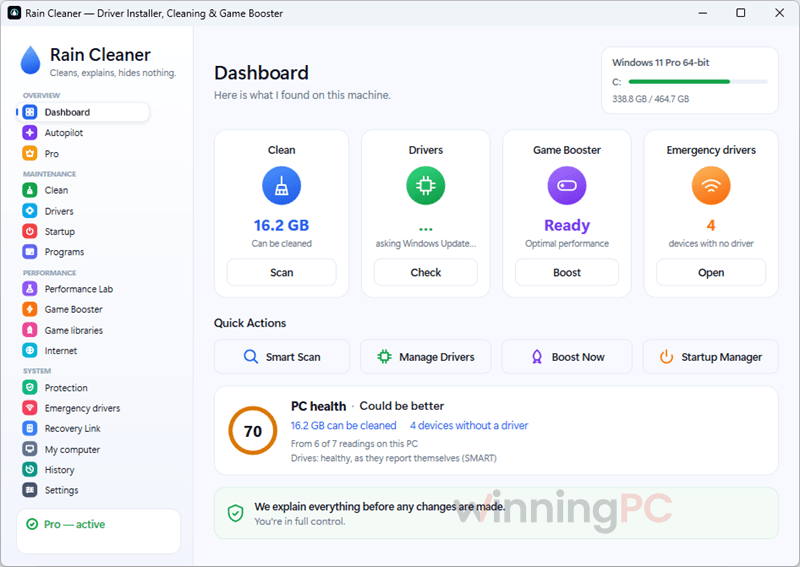800x567 pixels.
Task: Click the 'Could be better' health label
Action: (402, 406)
